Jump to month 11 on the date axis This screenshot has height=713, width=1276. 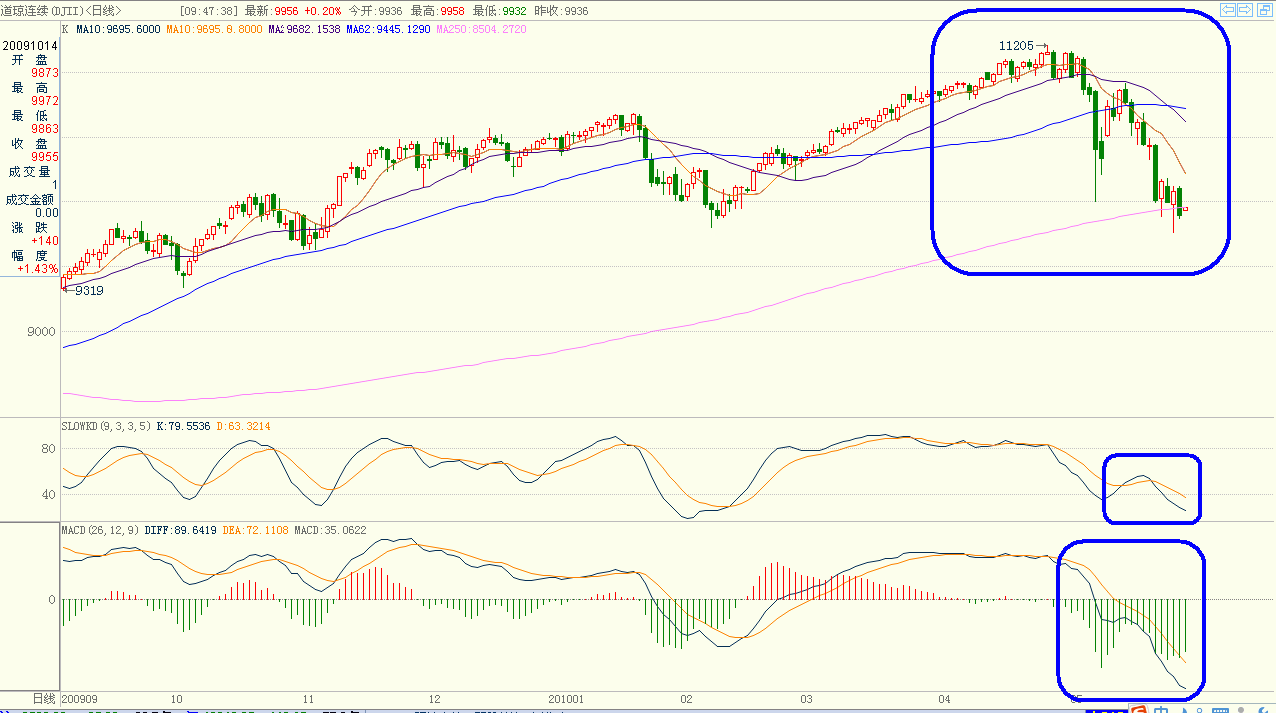(308, 699)
